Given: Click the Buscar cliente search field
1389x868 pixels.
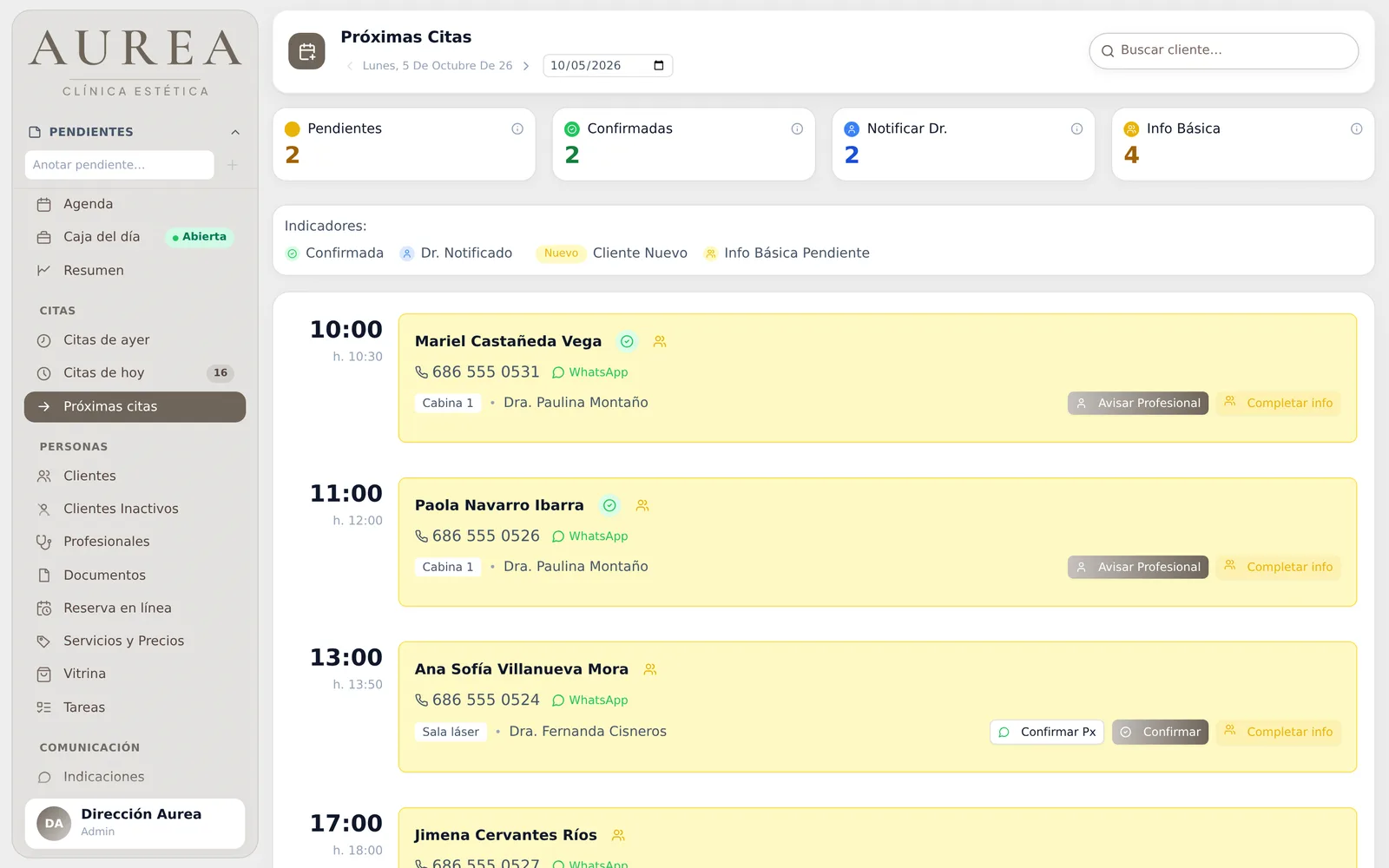Looking at the screenshot, I should 1223,51.
